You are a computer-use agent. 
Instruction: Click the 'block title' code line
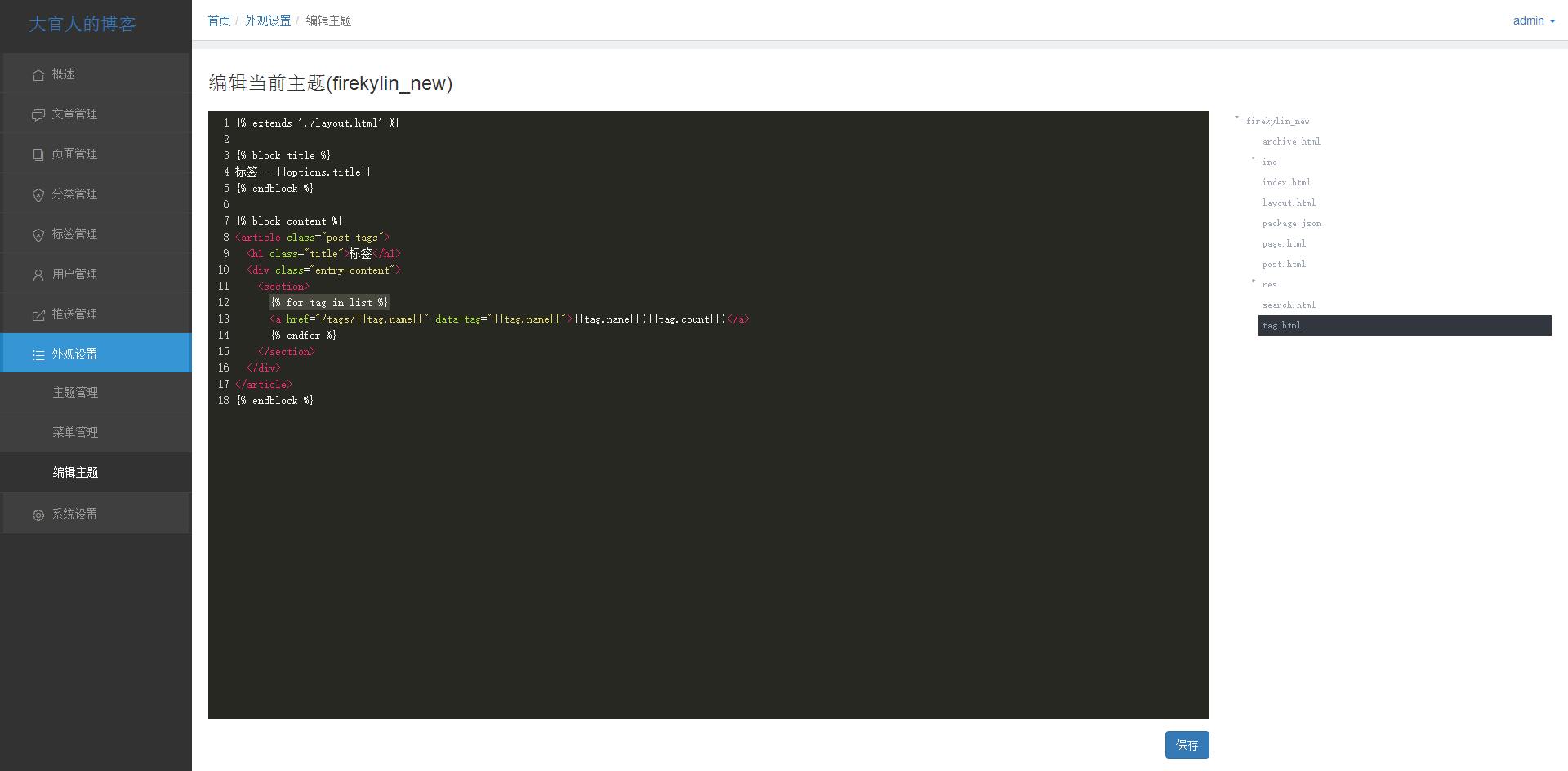coord(283,155)
